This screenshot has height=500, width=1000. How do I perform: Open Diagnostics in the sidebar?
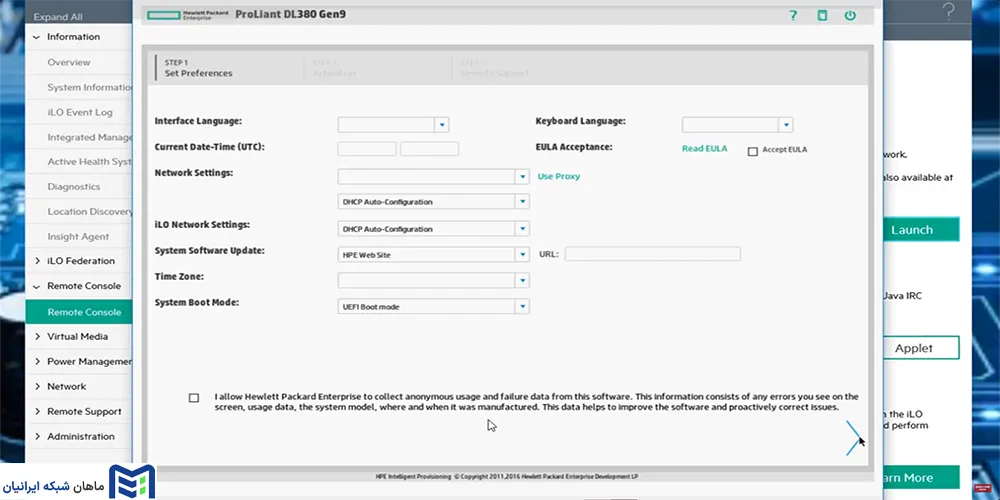[73, 187]
